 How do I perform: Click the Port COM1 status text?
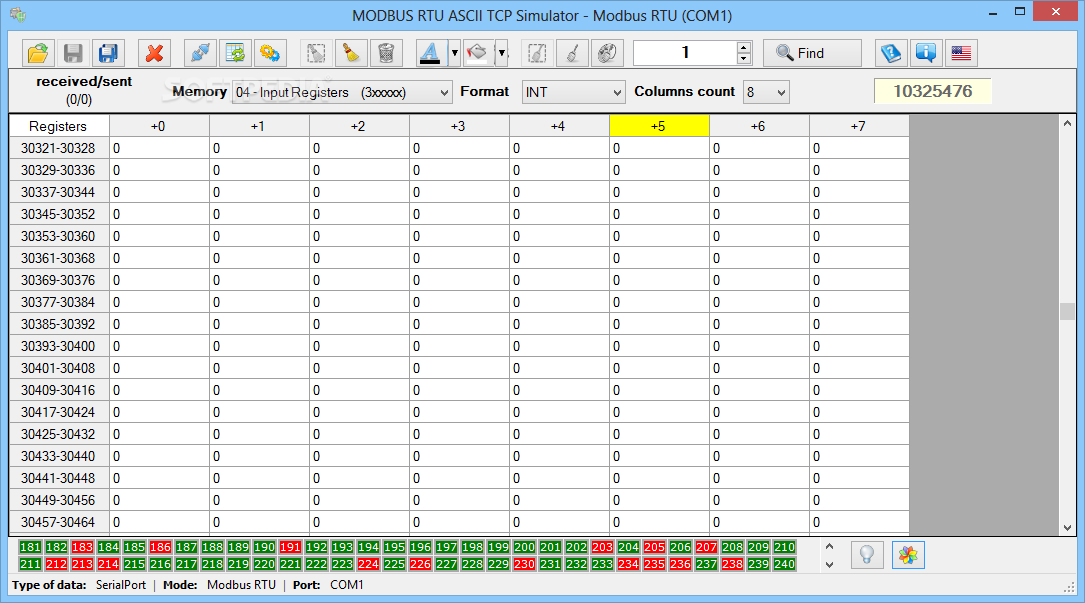pyautogui.click(x=328, y=585)
